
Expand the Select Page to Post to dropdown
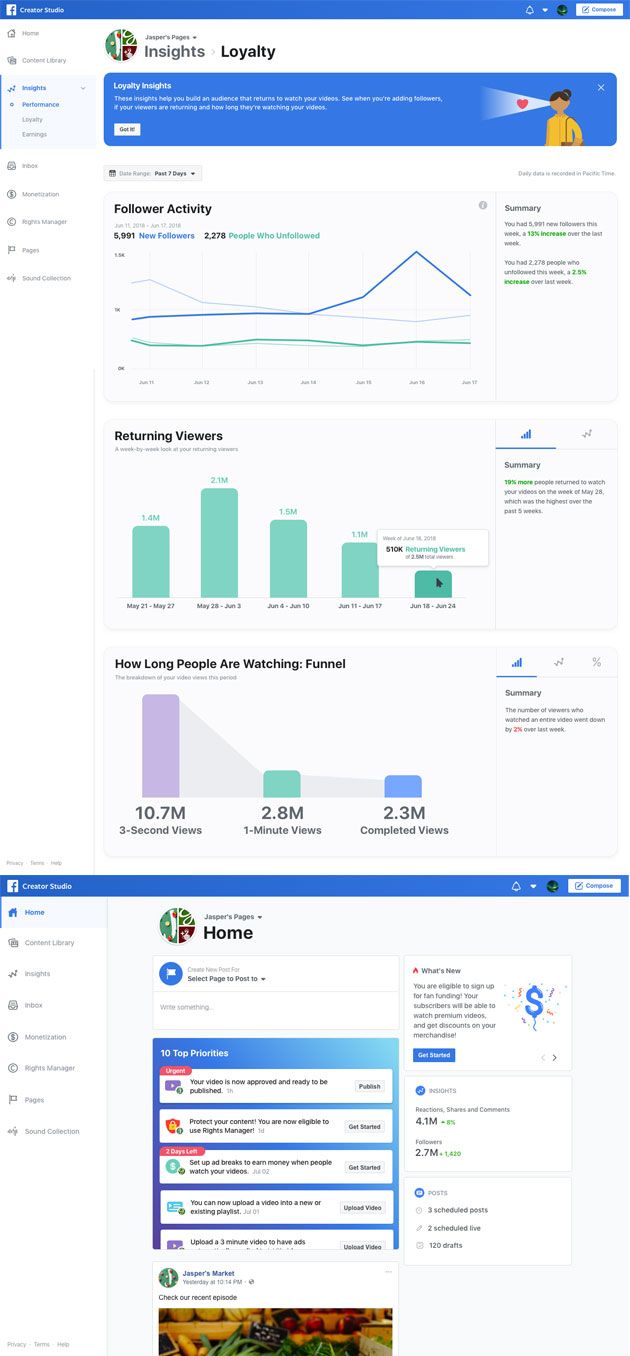click(226, 979)
